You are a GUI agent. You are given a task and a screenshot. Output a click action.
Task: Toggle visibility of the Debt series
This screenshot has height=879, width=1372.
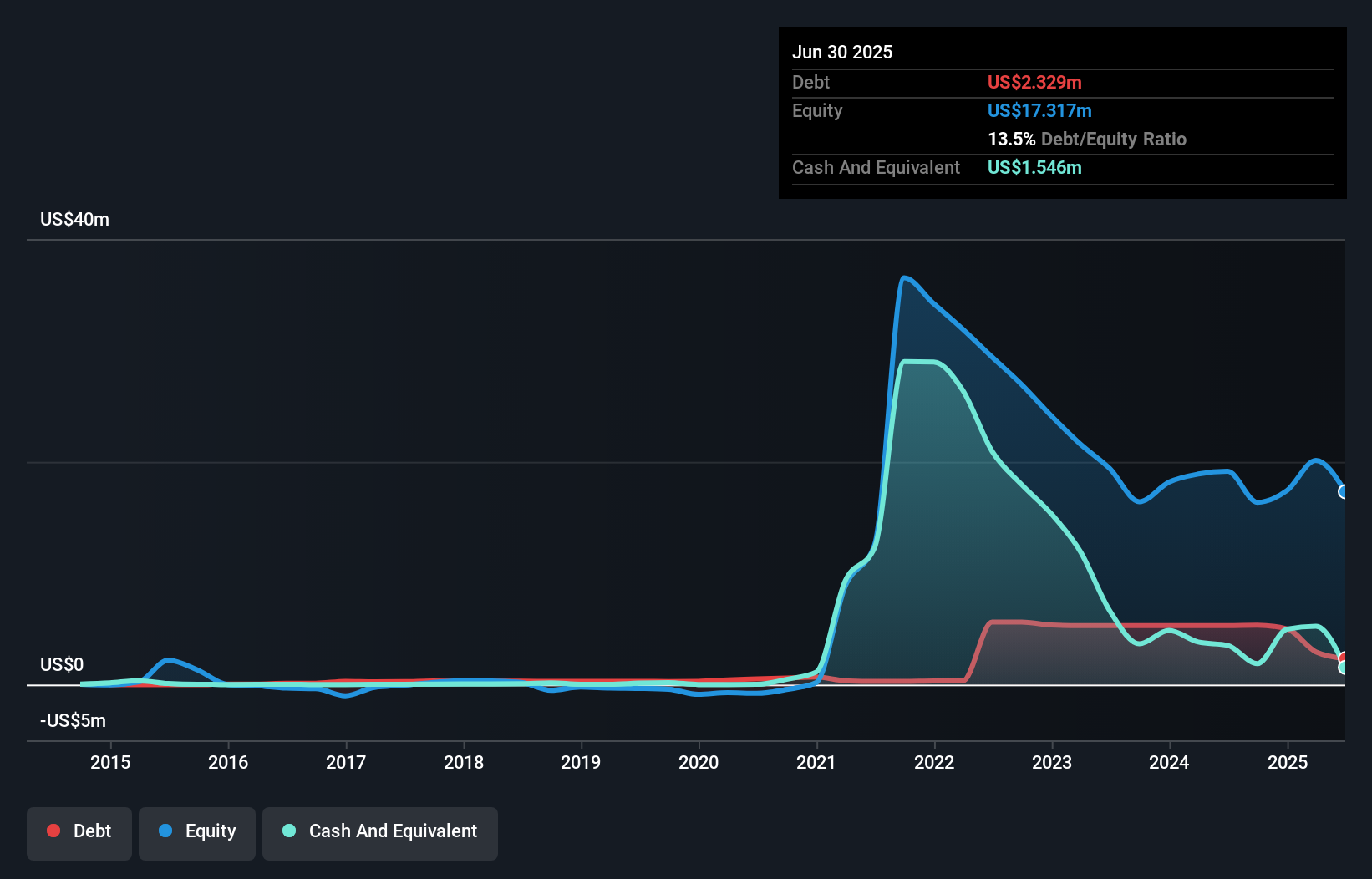coord(79,832)
